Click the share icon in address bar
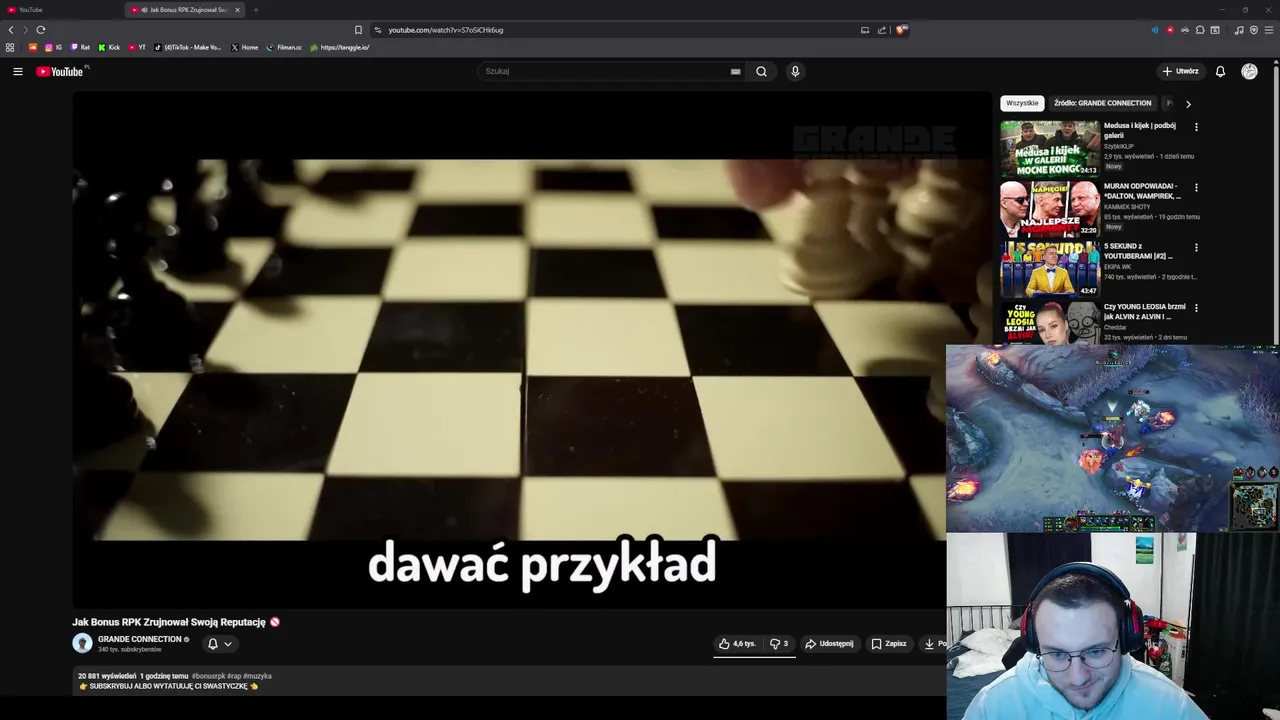Screen dimensions: 1280x720 (882, 30)
